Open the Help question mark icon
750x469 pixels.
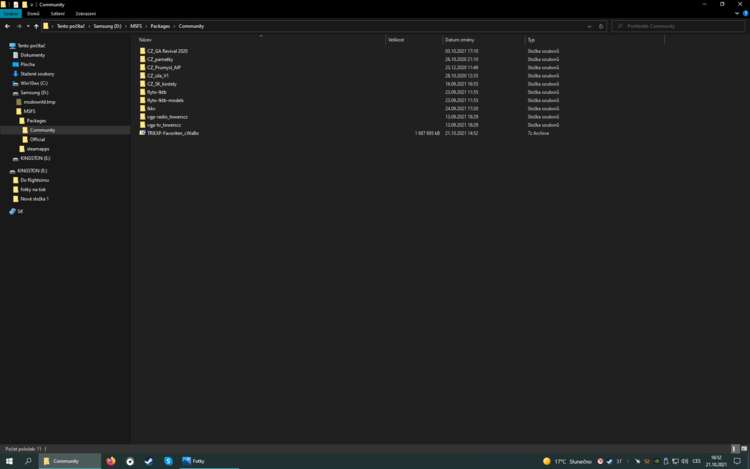coord(745,14)
